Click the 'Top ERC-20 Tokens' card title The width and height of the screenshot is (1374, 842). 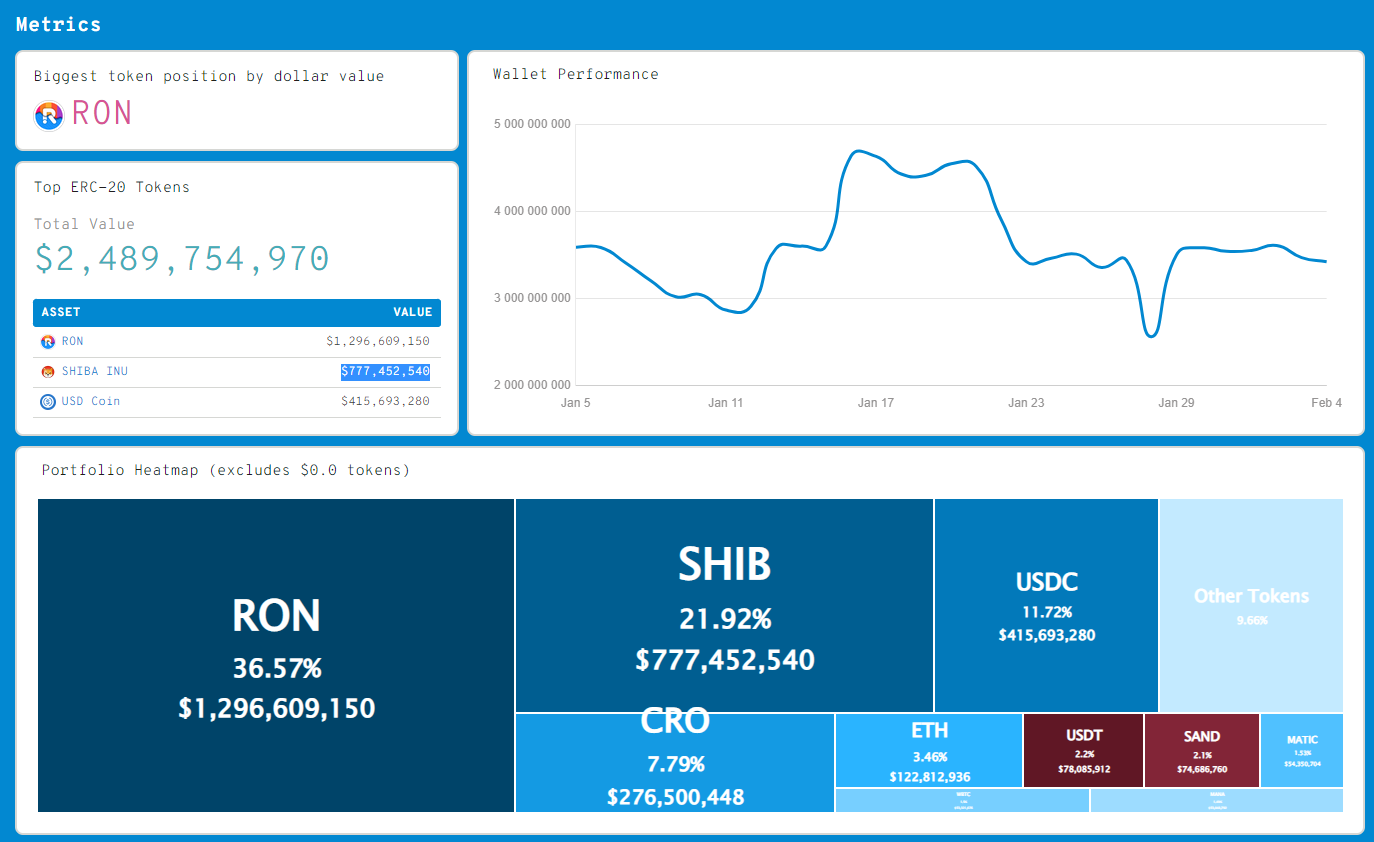pos(112,187)
